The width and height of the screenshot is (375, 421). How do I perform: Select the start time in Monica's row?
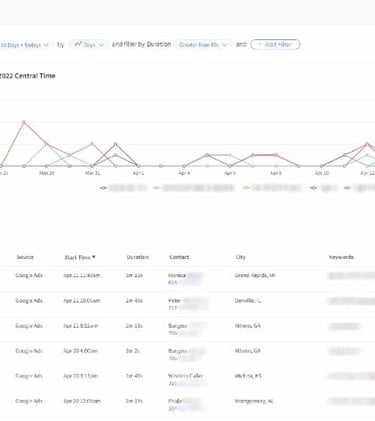[x=82, y=275]
